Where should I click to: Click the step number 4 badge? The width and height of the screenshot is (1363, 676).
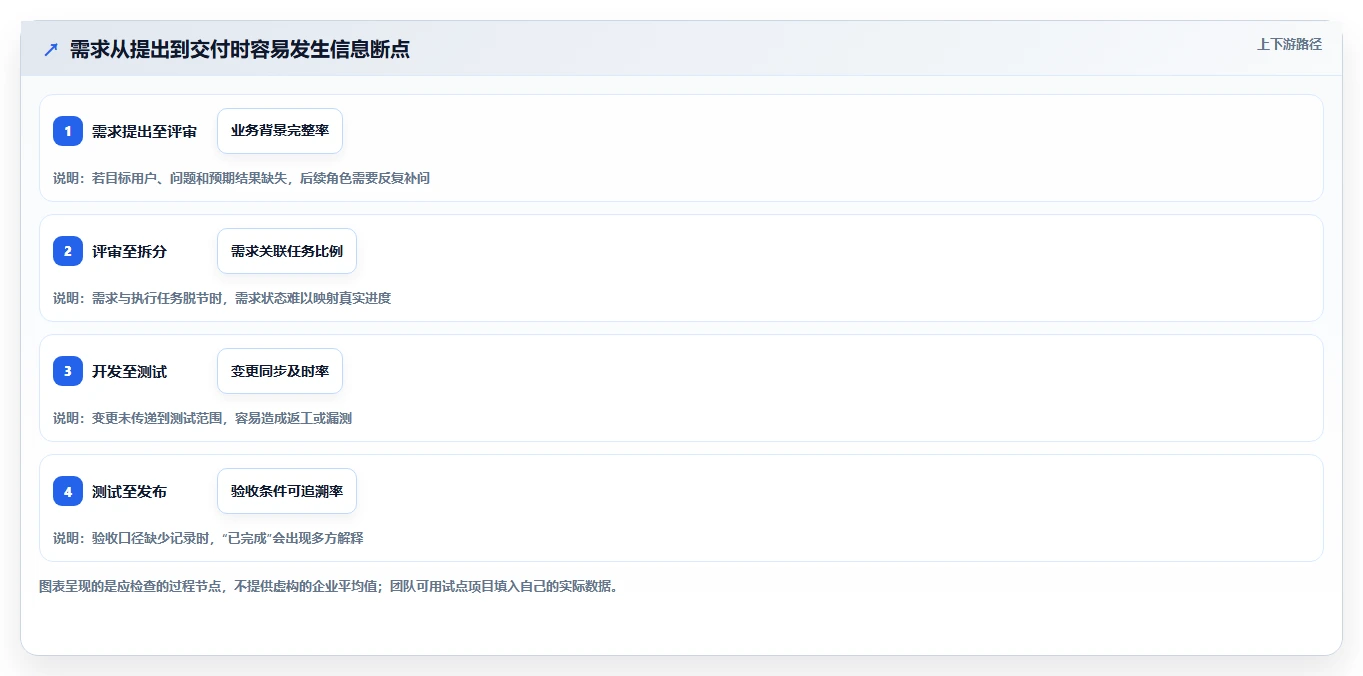click(68, 491)
